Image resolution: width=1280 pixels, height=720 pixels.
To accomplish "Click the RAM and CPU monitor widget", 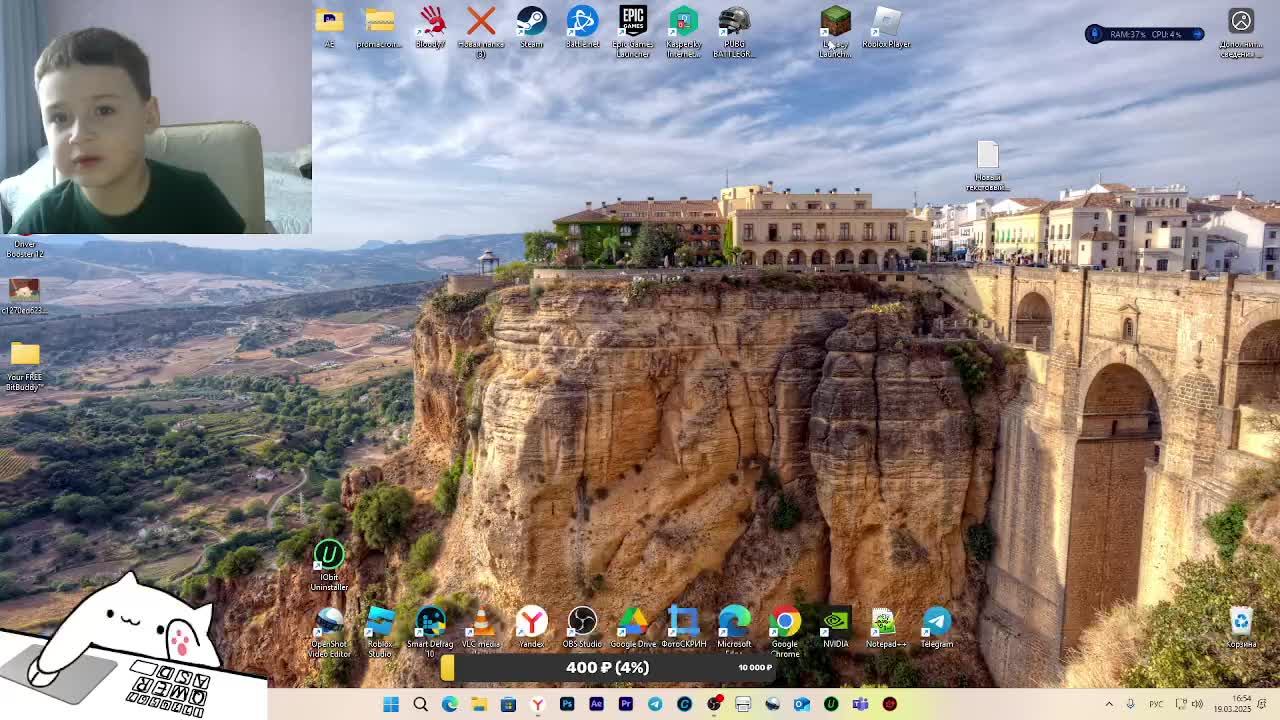I will [1144, 34].
